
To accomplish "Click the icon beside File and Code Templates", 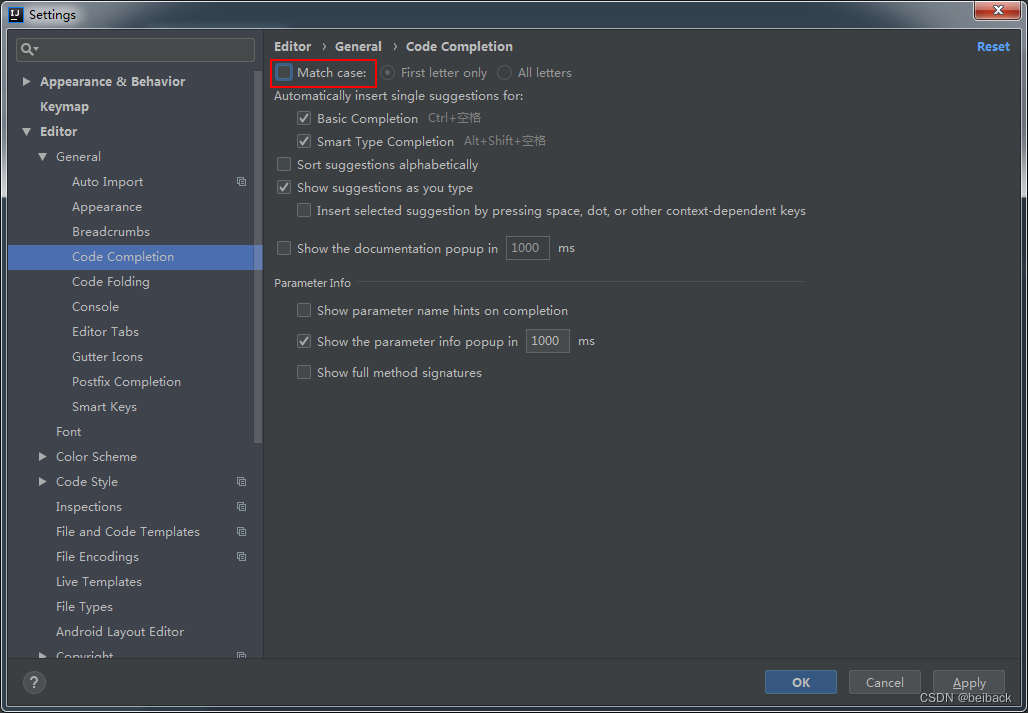I will click(x=241, y=531).
